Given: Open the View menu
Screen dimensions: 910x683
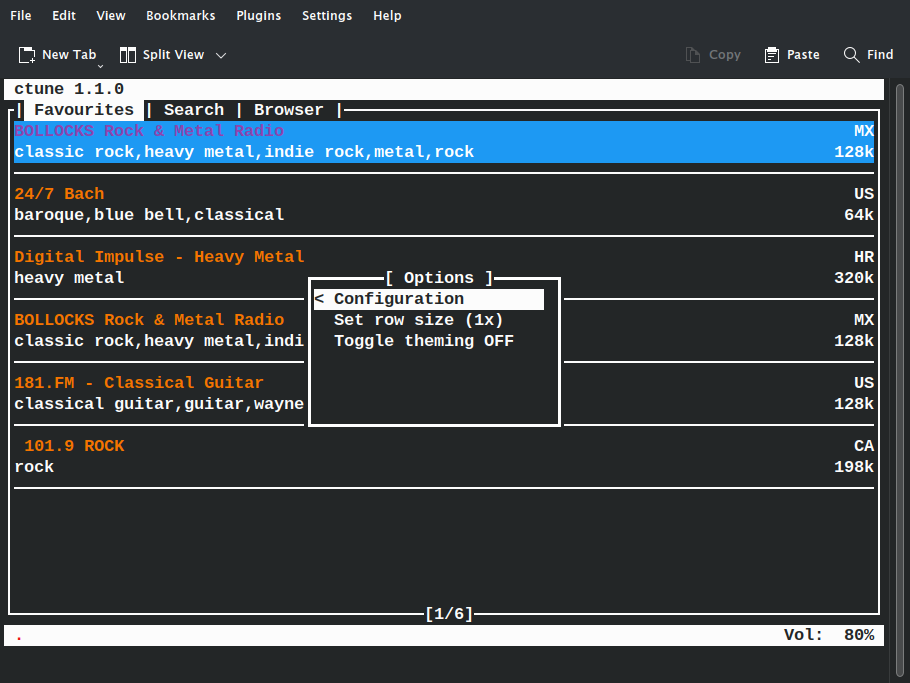Looking at the screenshot, I should pyautogui.click(x=111, y=16).
